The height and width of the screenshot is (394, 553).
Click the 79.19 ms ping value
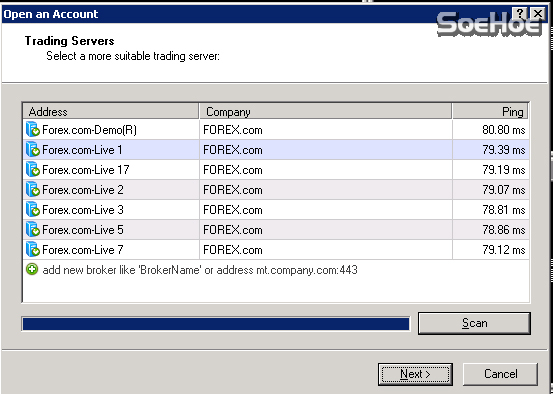point(504,170)
